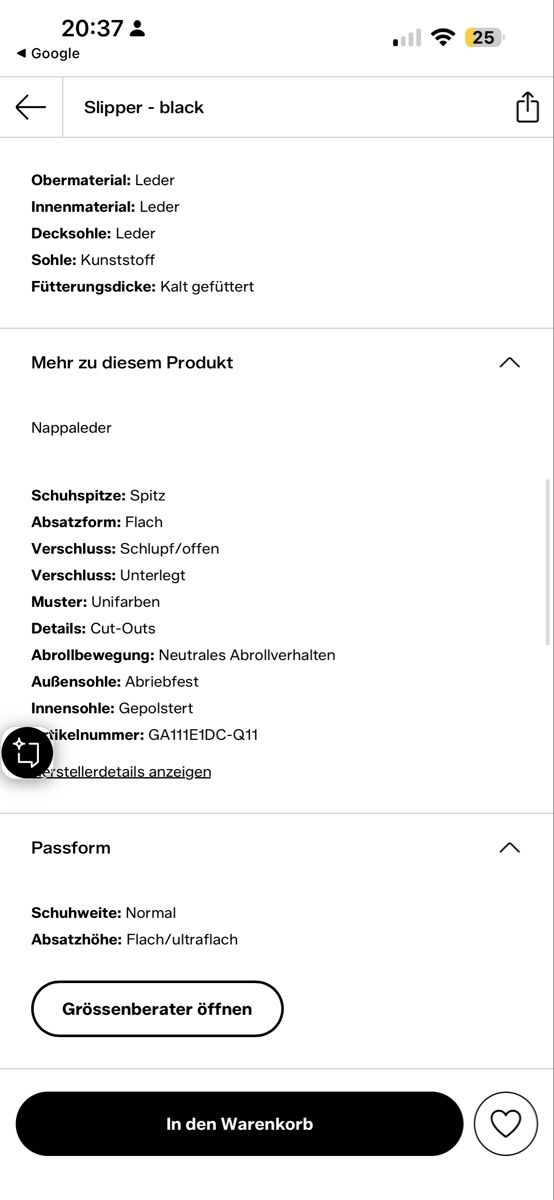The width and height of the screenshot is (554, 1200).
Task: Open the share icon in header
Action: pos(527,107)
